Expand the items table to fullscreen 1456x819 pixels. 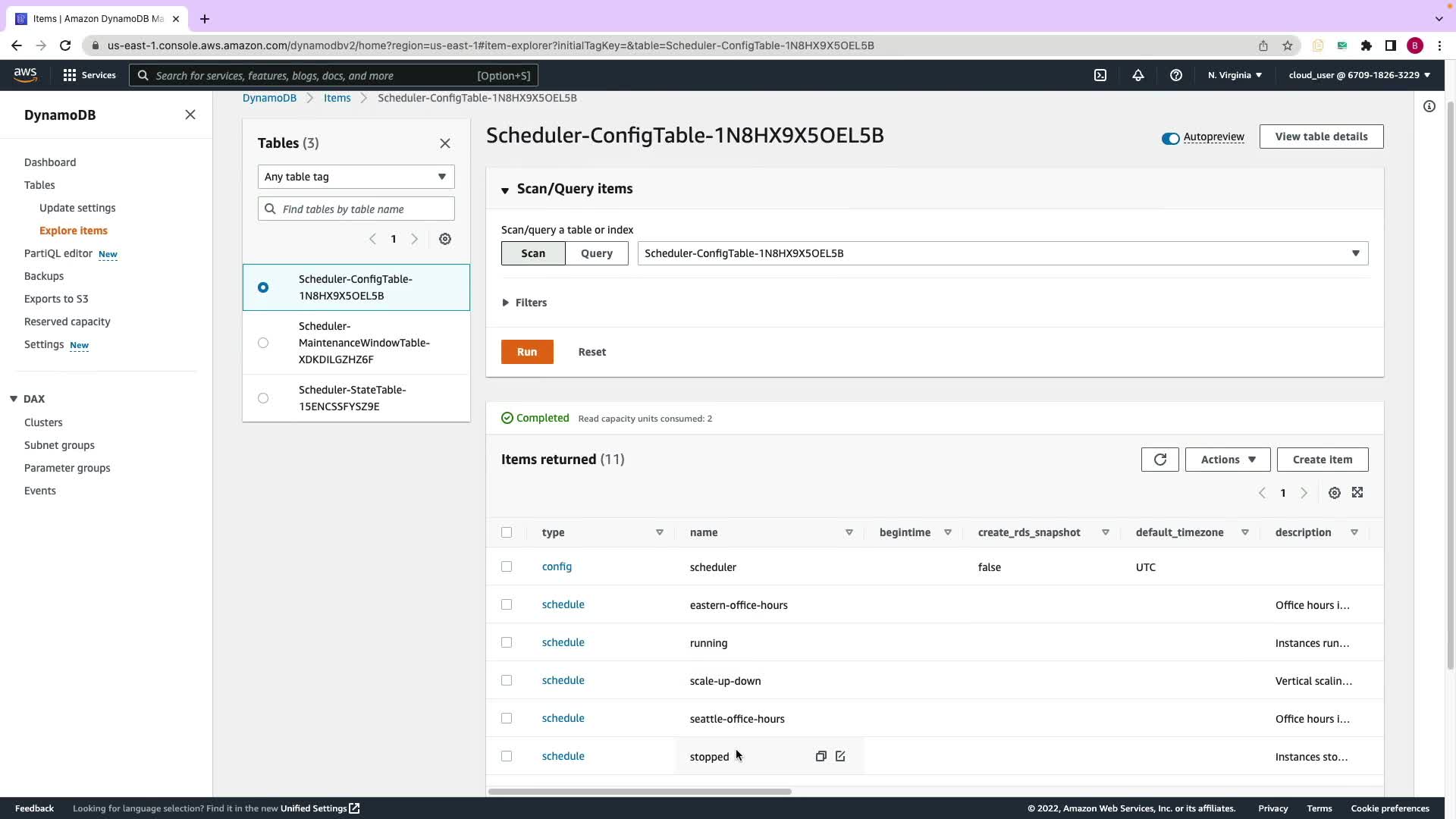click(1357, 493)
